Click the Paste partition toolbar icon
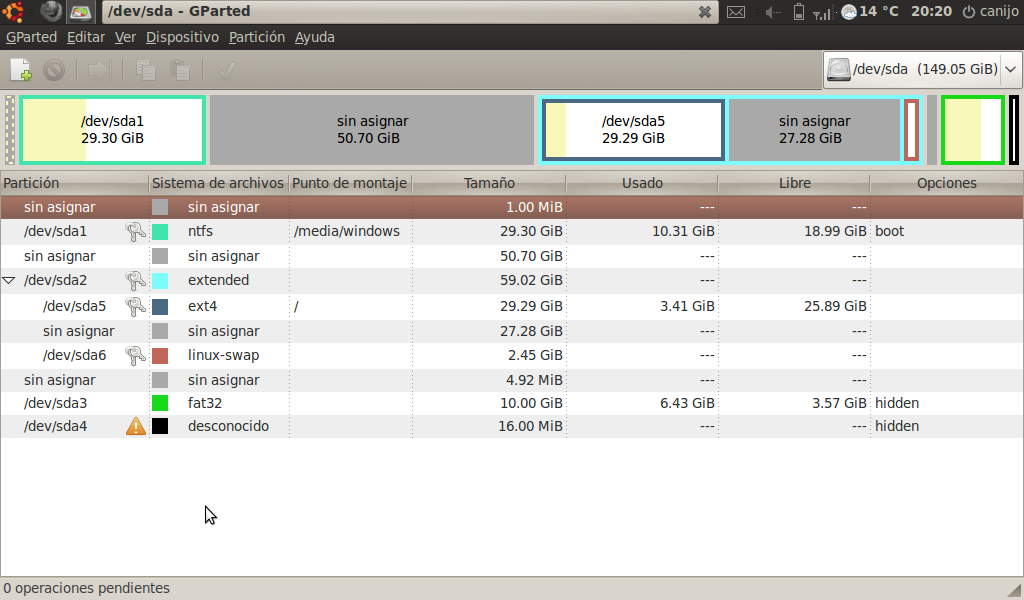 (x=180, y=70)
